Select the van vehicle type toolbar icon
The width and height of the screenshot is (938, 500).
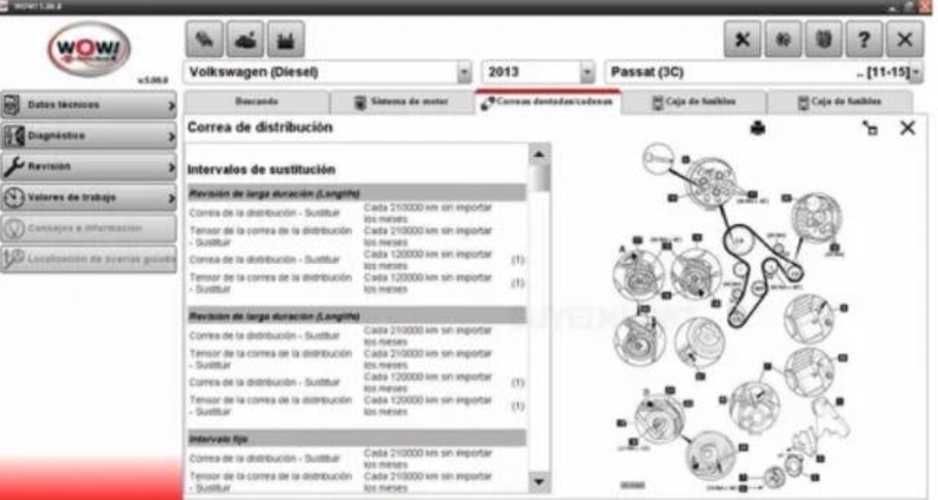click(x=245, y=39)
